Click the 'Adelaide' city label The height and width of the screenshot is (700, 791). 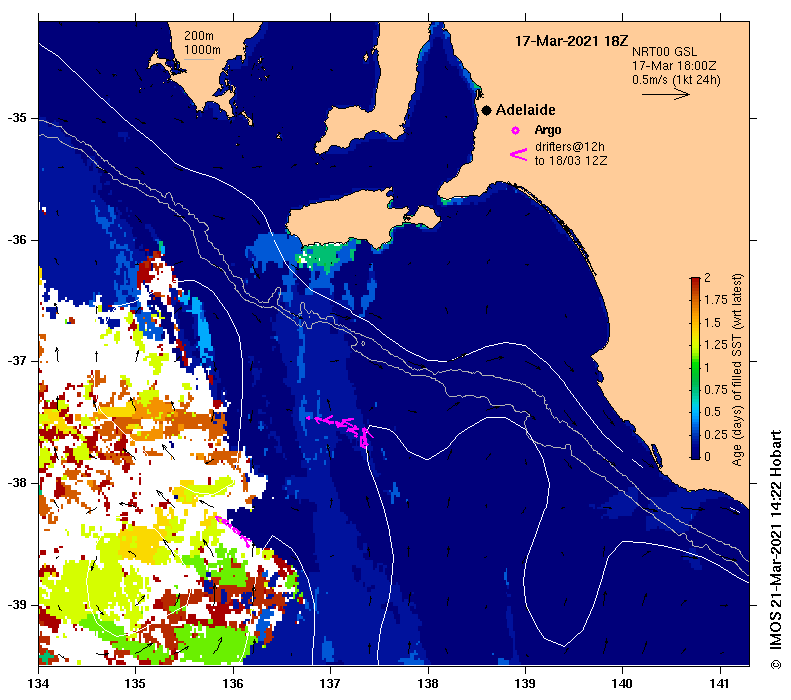click(x=526, y=110)
